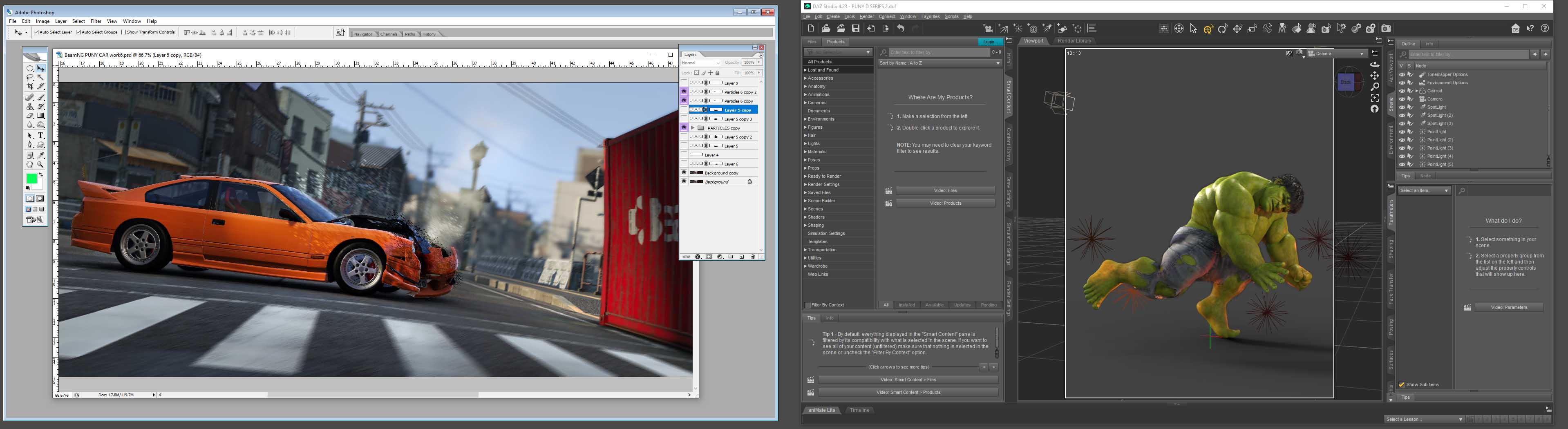Expand the Geirrod node in Scene outline

coord(1416,91)
